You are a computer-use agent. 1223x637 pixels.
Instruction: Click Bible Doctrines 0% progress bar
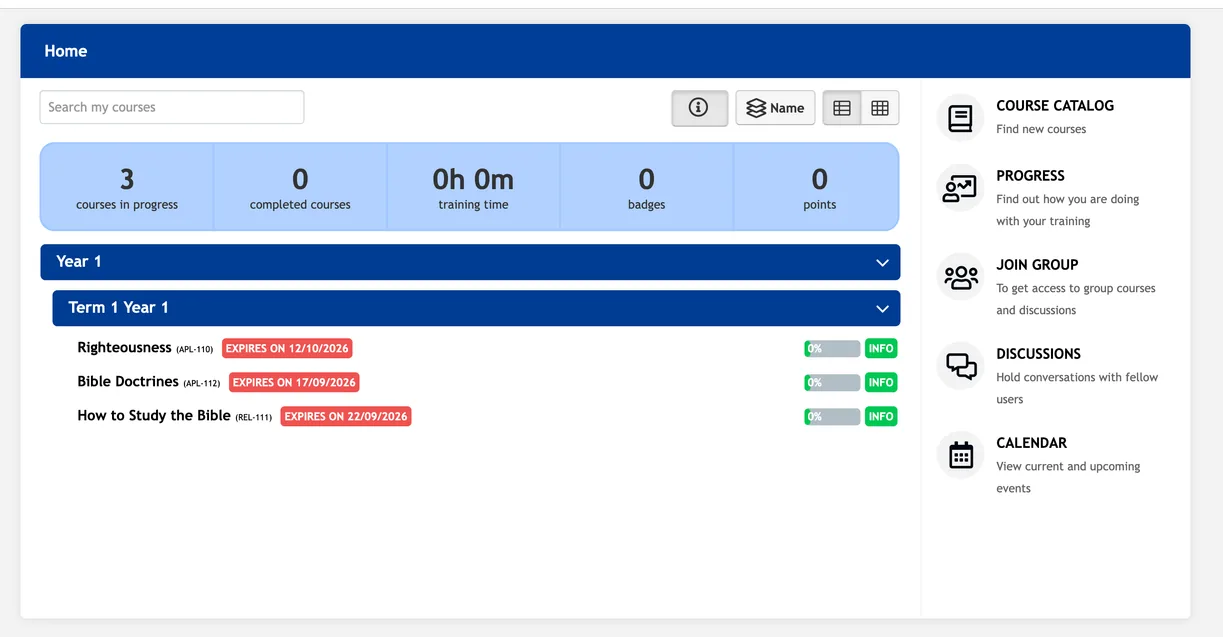click(x=832, y=382)
